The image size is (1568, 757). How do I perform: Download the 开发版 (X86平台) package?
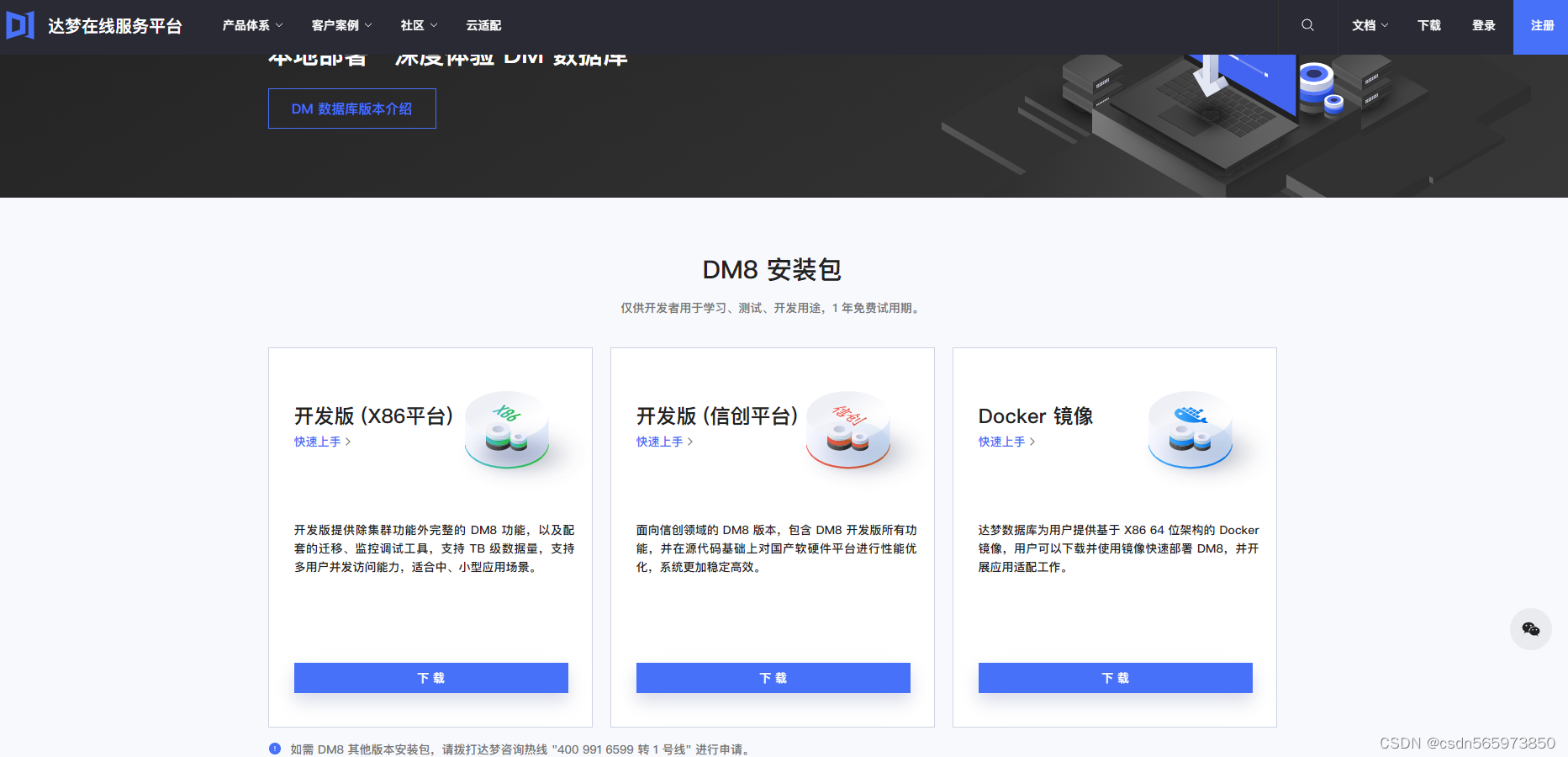431,678
